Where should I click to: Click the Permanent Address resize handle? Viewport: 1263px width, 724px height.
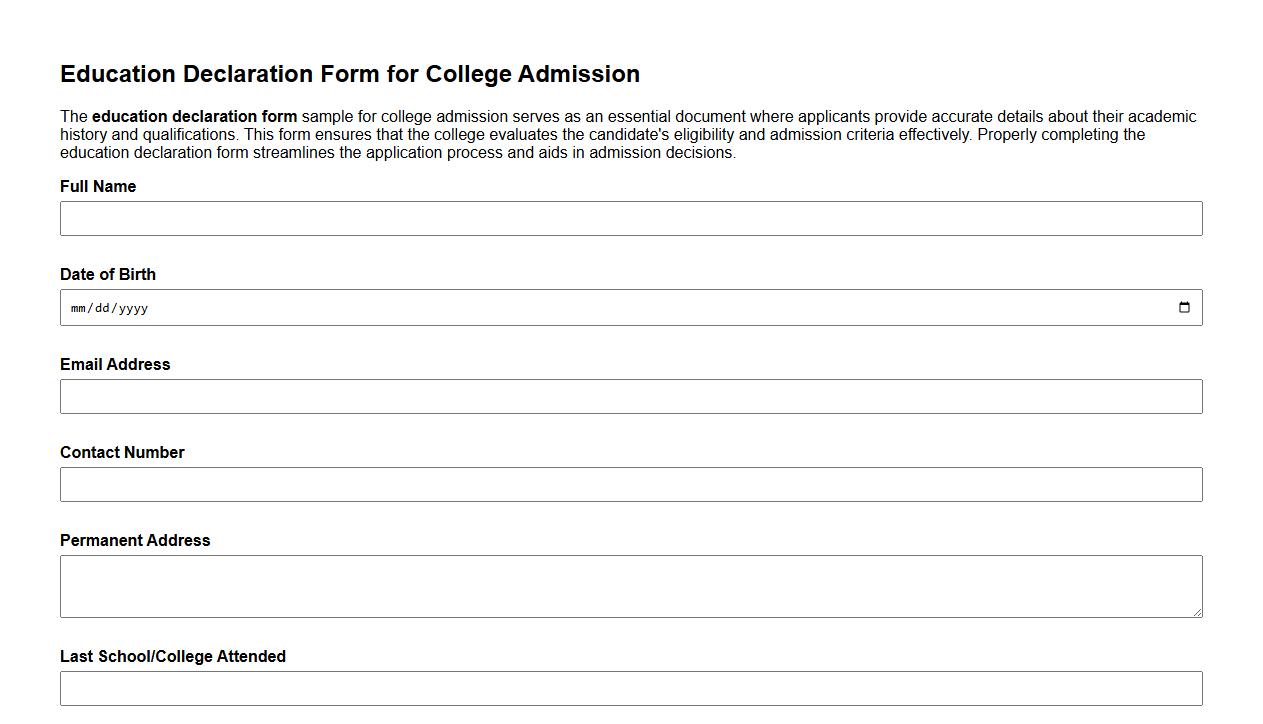click(1197, 612)
